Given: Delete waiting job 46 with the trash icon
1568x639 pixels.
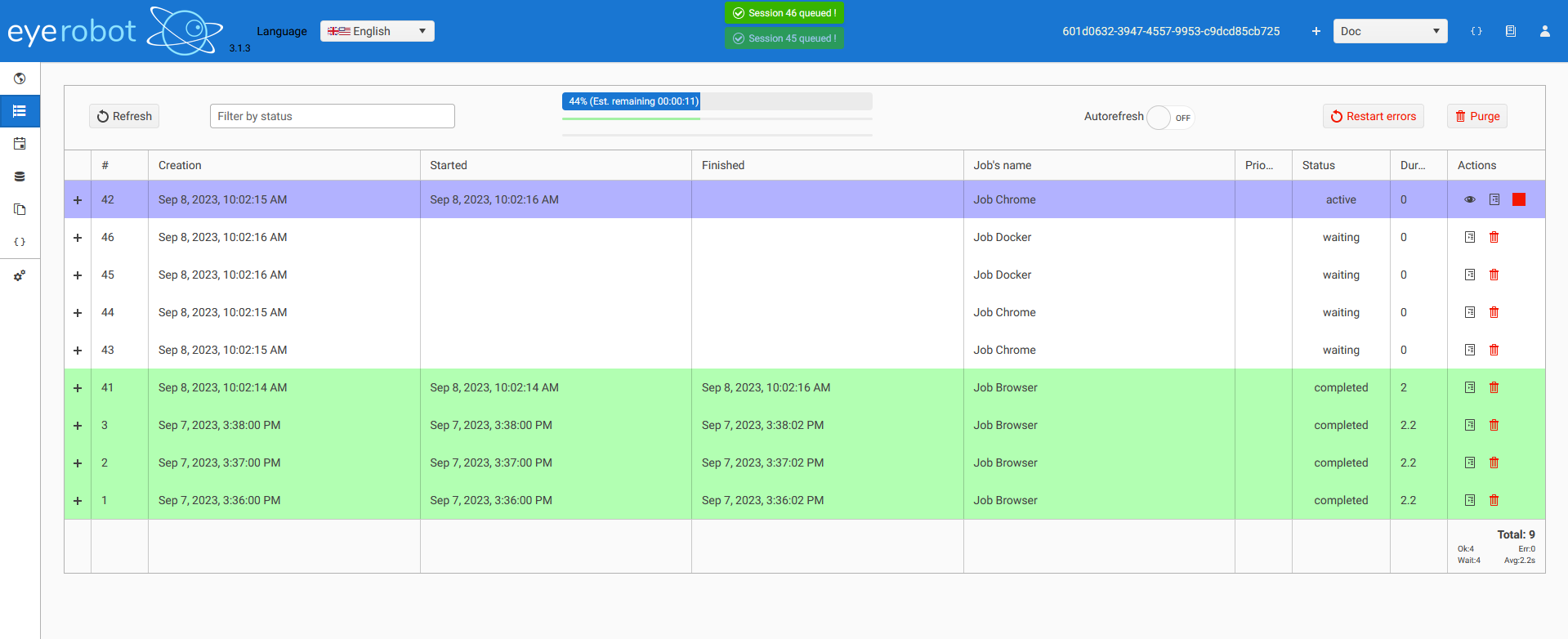Looking at the screenshot, I should (x=1494, y=237).
